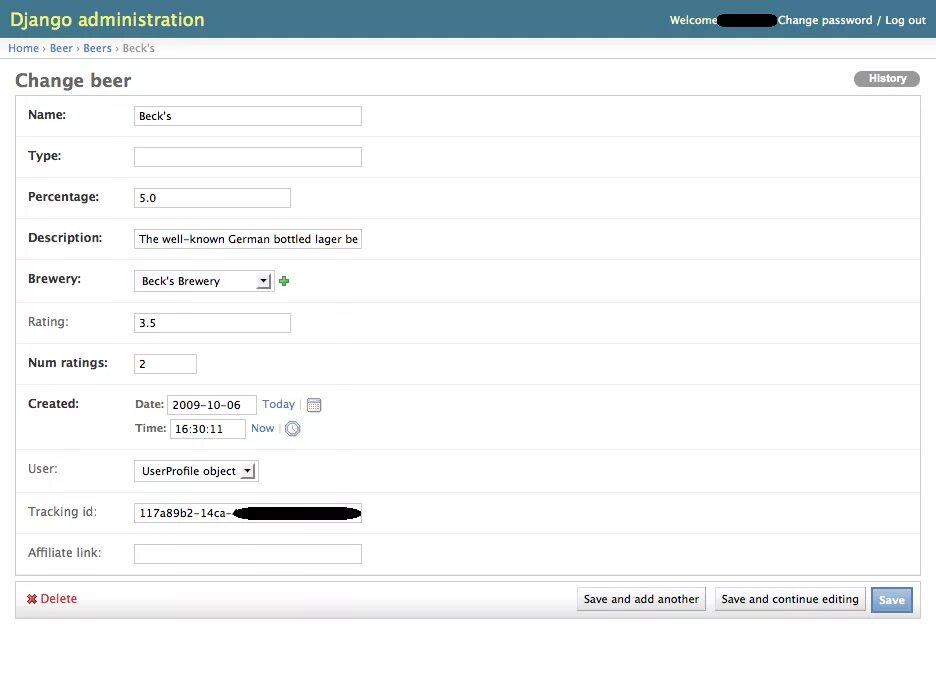Viewport: 936px width, 692px height.
Task: Open the clock time picker icon
Action: pos(292,429)
